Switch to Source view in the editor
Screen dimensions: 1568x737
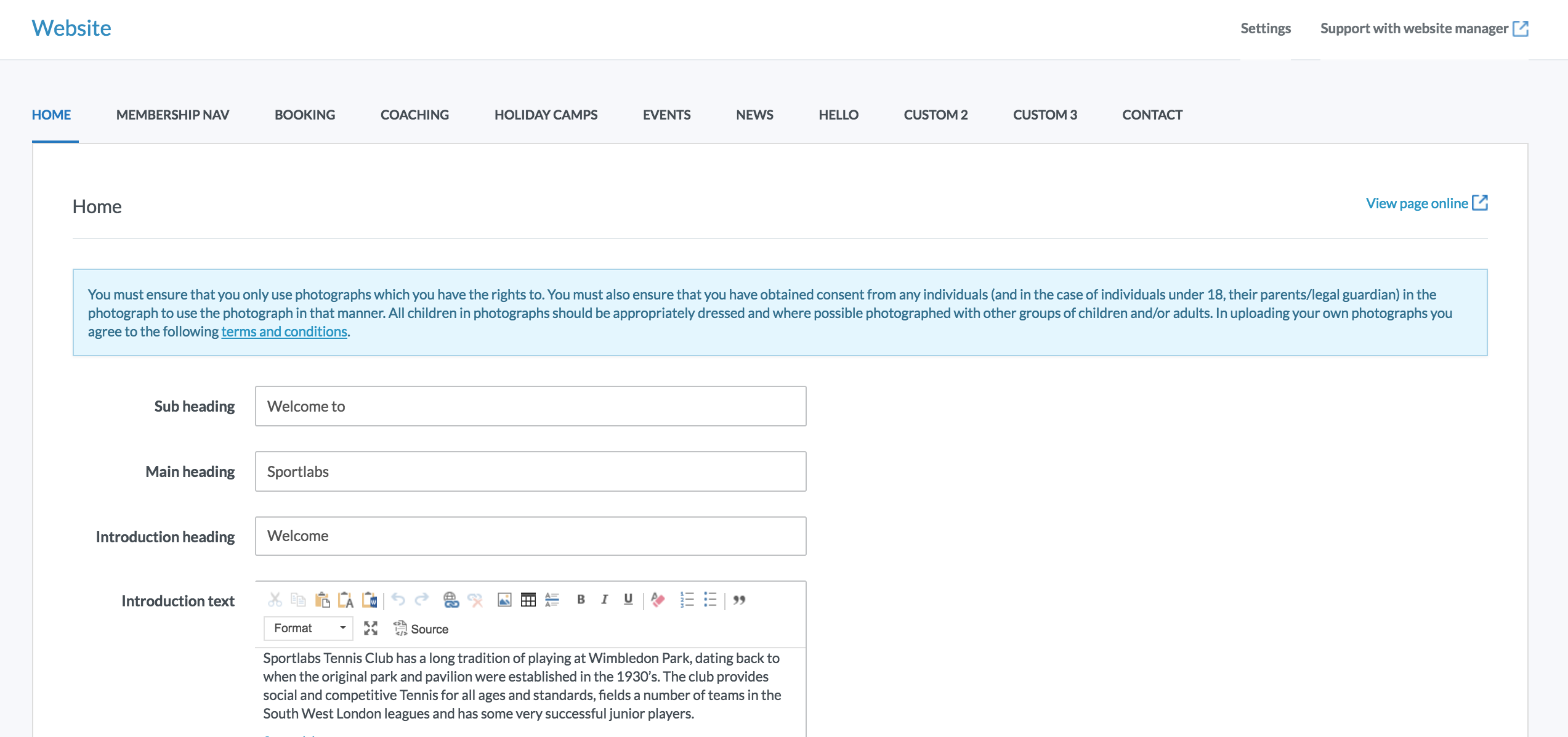tap(421, 629)
